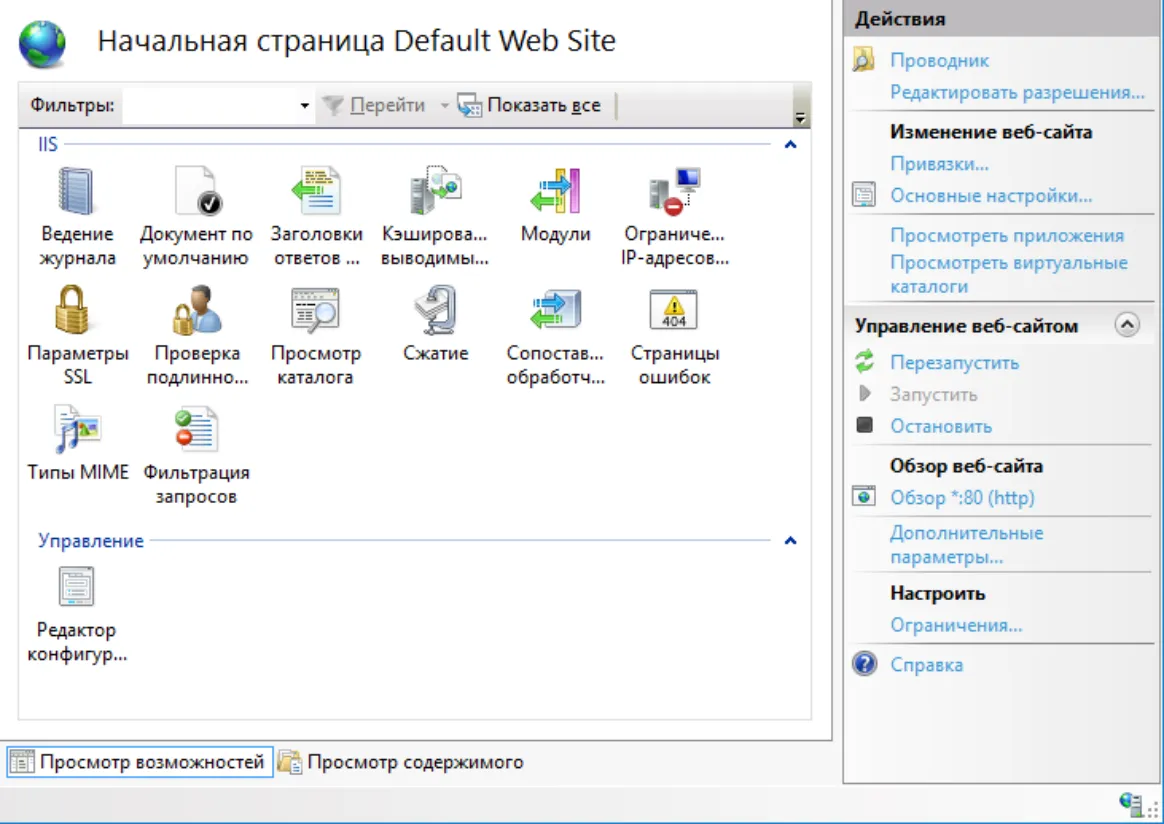
Task: Stop the website with Остановить
Action: tap(941, 426)
